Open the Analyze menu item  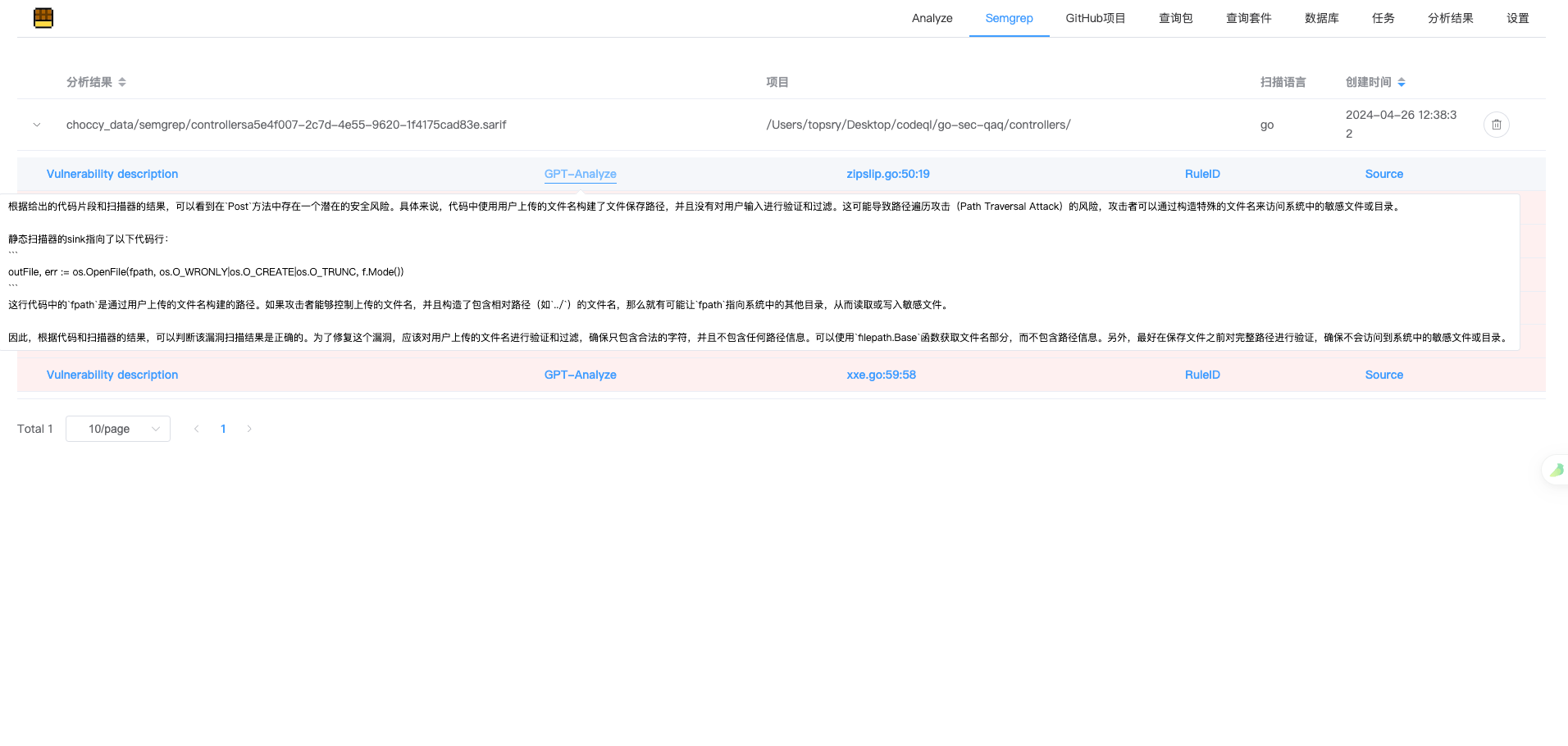[932, 18]
